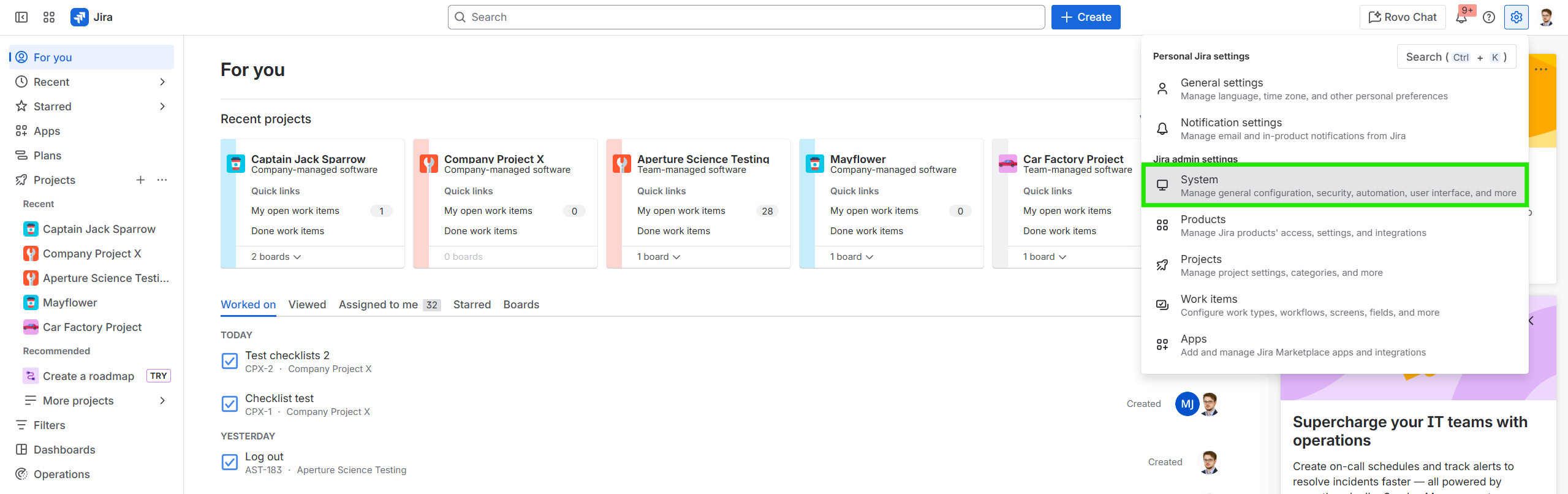This screenshot has width=1568, height=494.
Task: Collapse the sidebar using the panel icon
Action: [21, 17]
